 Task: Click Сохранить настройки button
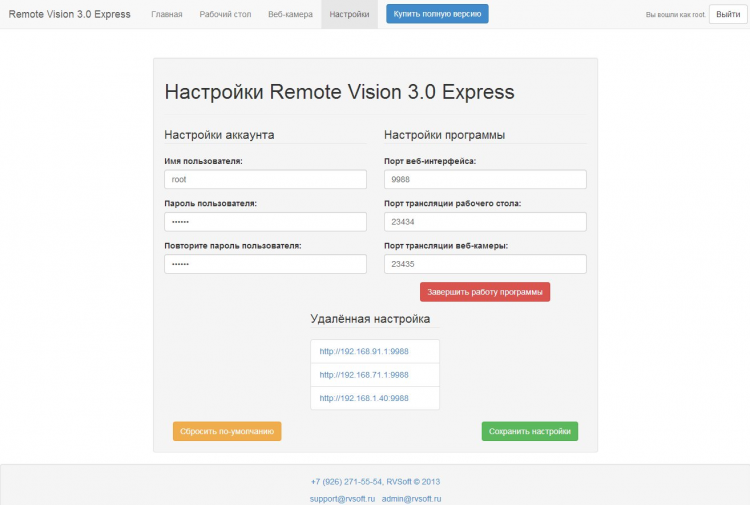click(x=529, y=431)
